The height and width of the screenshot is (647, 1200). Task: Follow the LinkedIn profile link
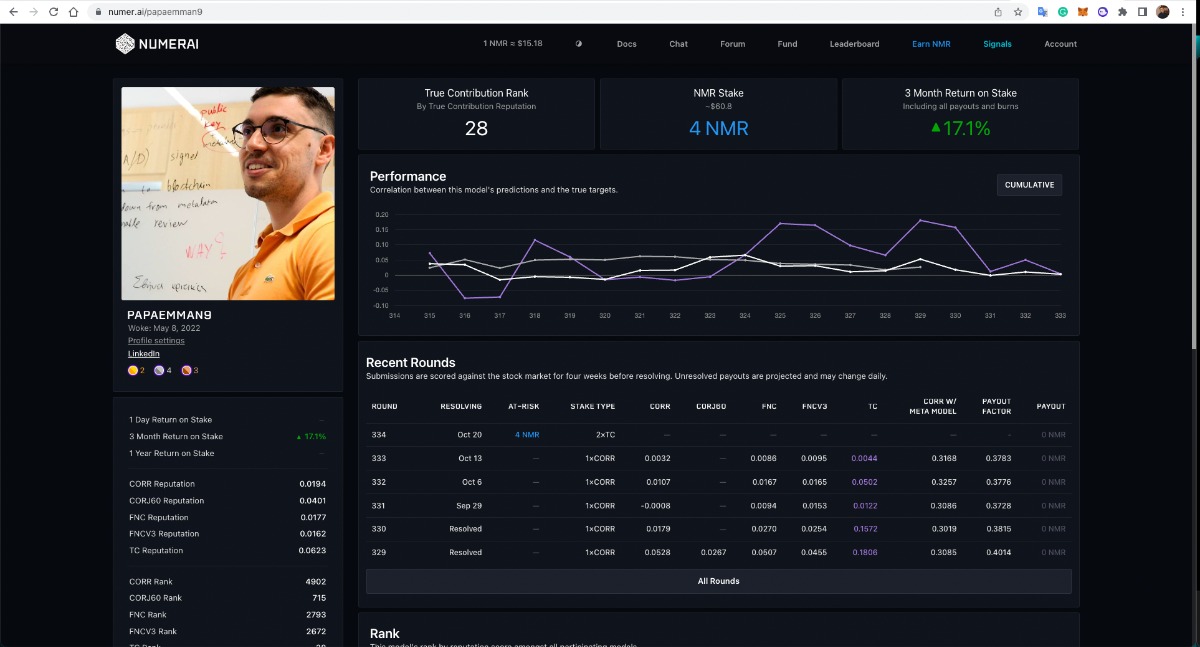(143, 354)
